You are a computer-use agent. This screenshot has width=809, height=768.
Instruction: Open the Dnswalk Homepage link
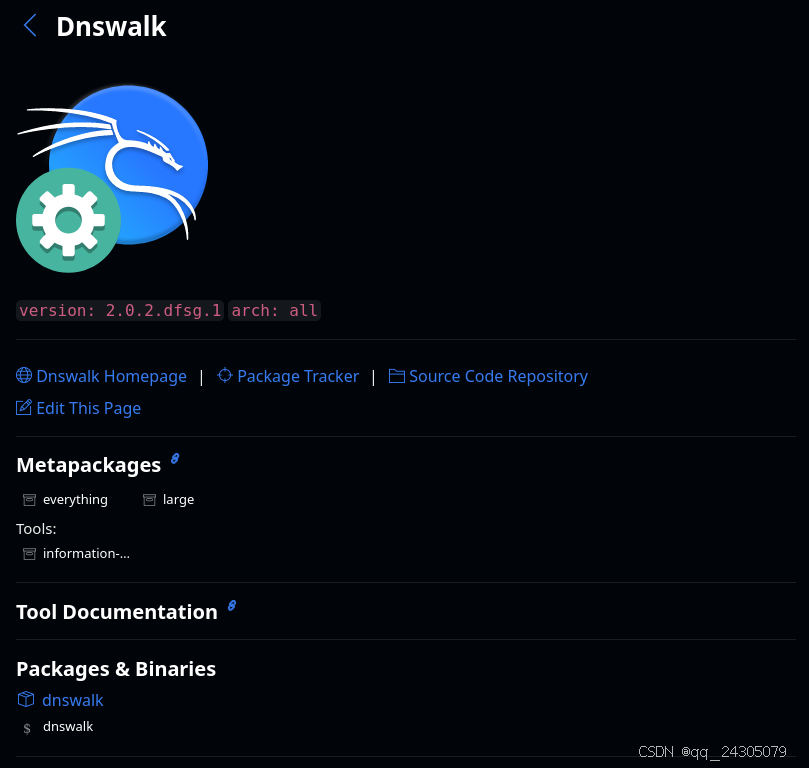[x=111, y=377]
